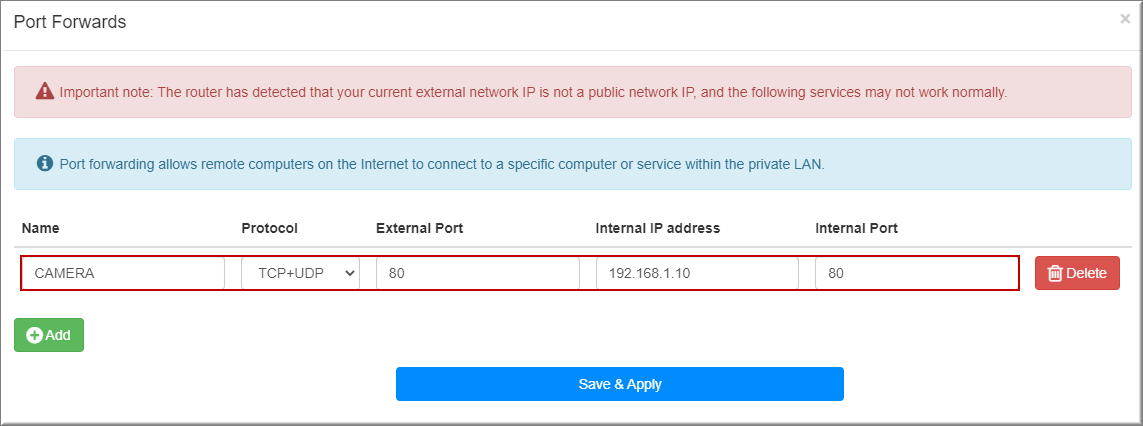The height and width of the screenshot is (426, 1143).
Task: Click the Protocol column header
Action: [270, 228]
